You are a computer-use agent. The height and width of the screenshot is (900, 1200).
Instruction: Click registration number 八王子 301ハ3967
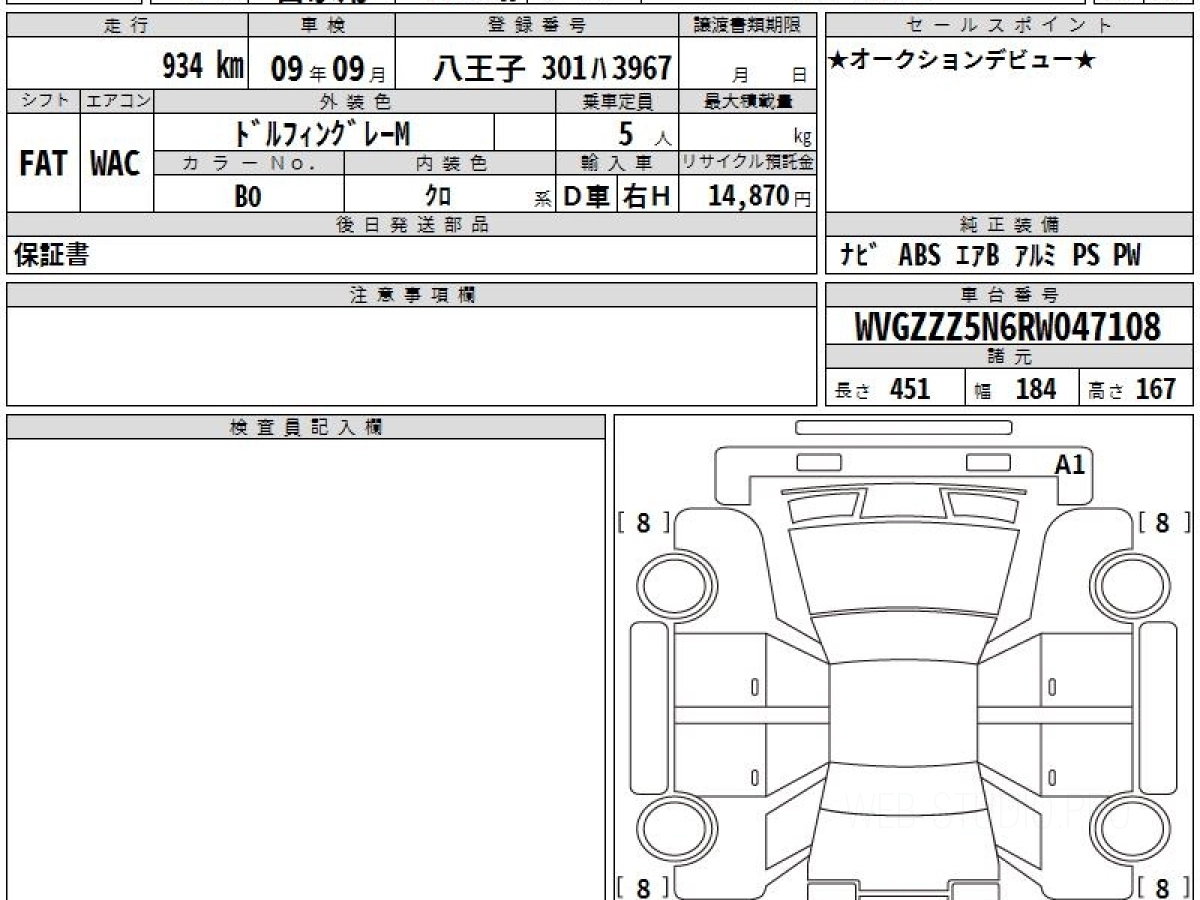pyautogui.click(x=551, y=68)
